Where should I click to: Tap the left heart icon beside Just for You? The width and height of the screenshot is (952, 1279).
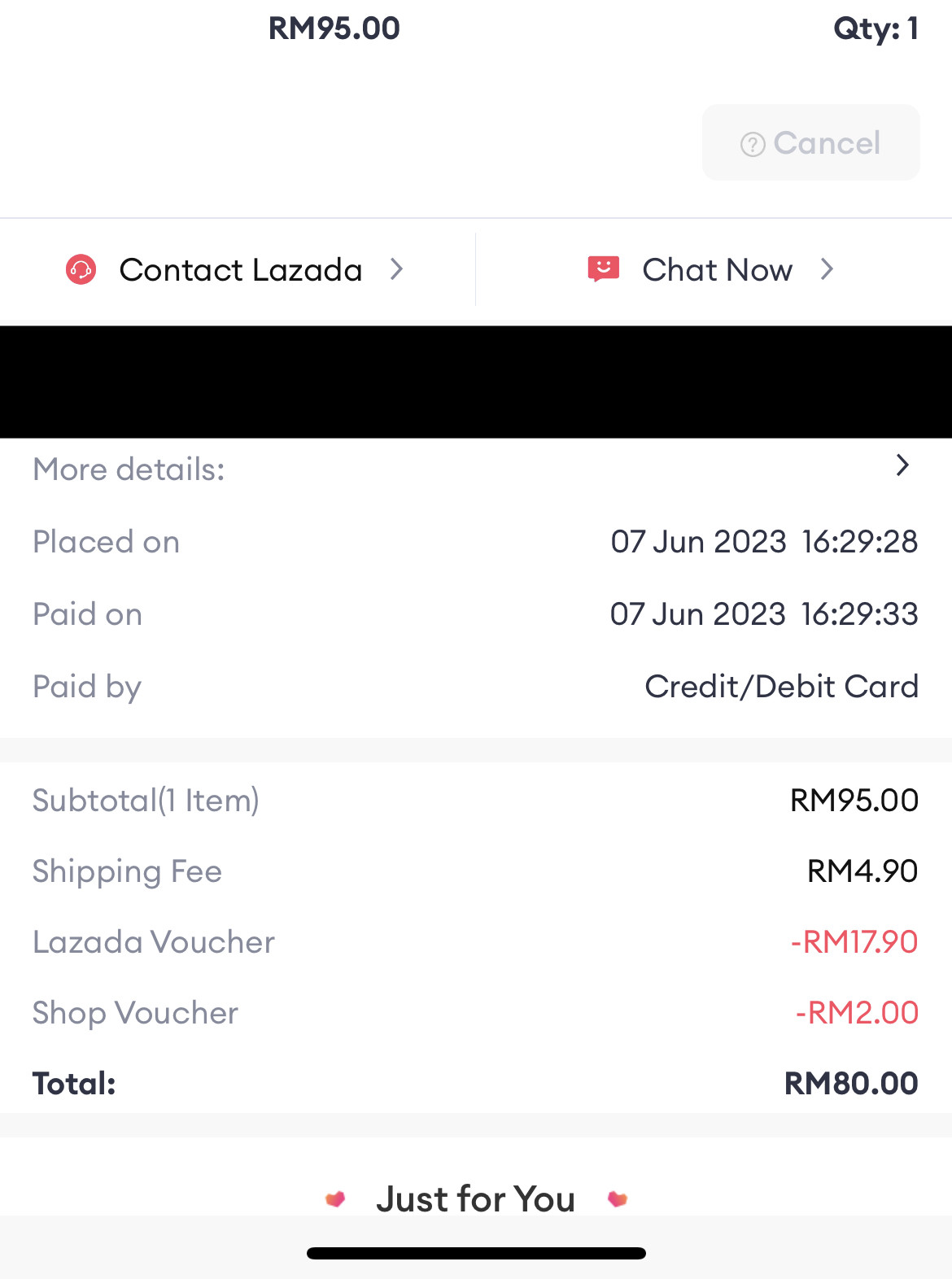pyautogui.click(x=335, y=1199)
